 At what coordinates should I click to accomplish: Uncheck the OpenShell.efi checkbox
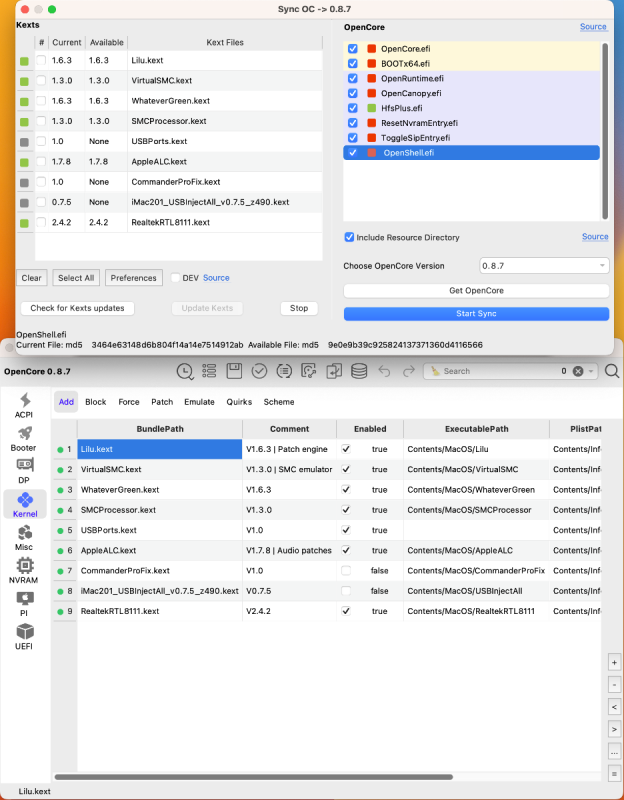[353, 153]
